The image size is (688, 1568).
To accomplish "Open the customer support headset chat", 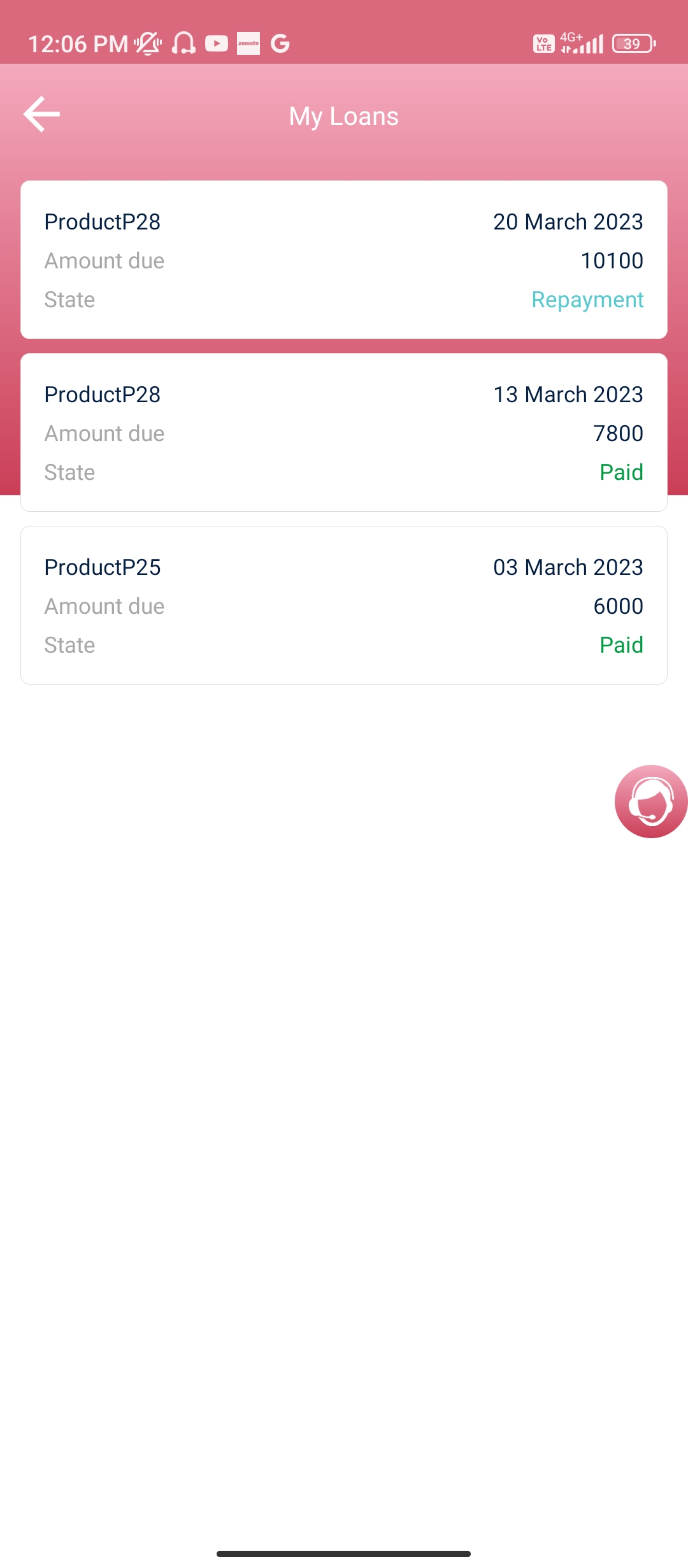I will click(x=650, y=801).
